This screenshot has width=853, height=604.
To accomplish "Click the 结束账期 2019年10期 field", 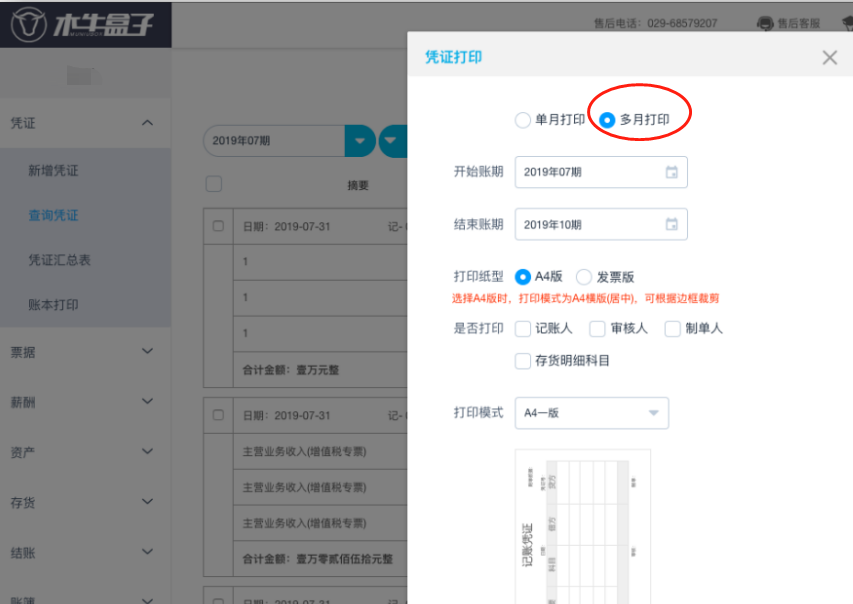I will (601, 224).
